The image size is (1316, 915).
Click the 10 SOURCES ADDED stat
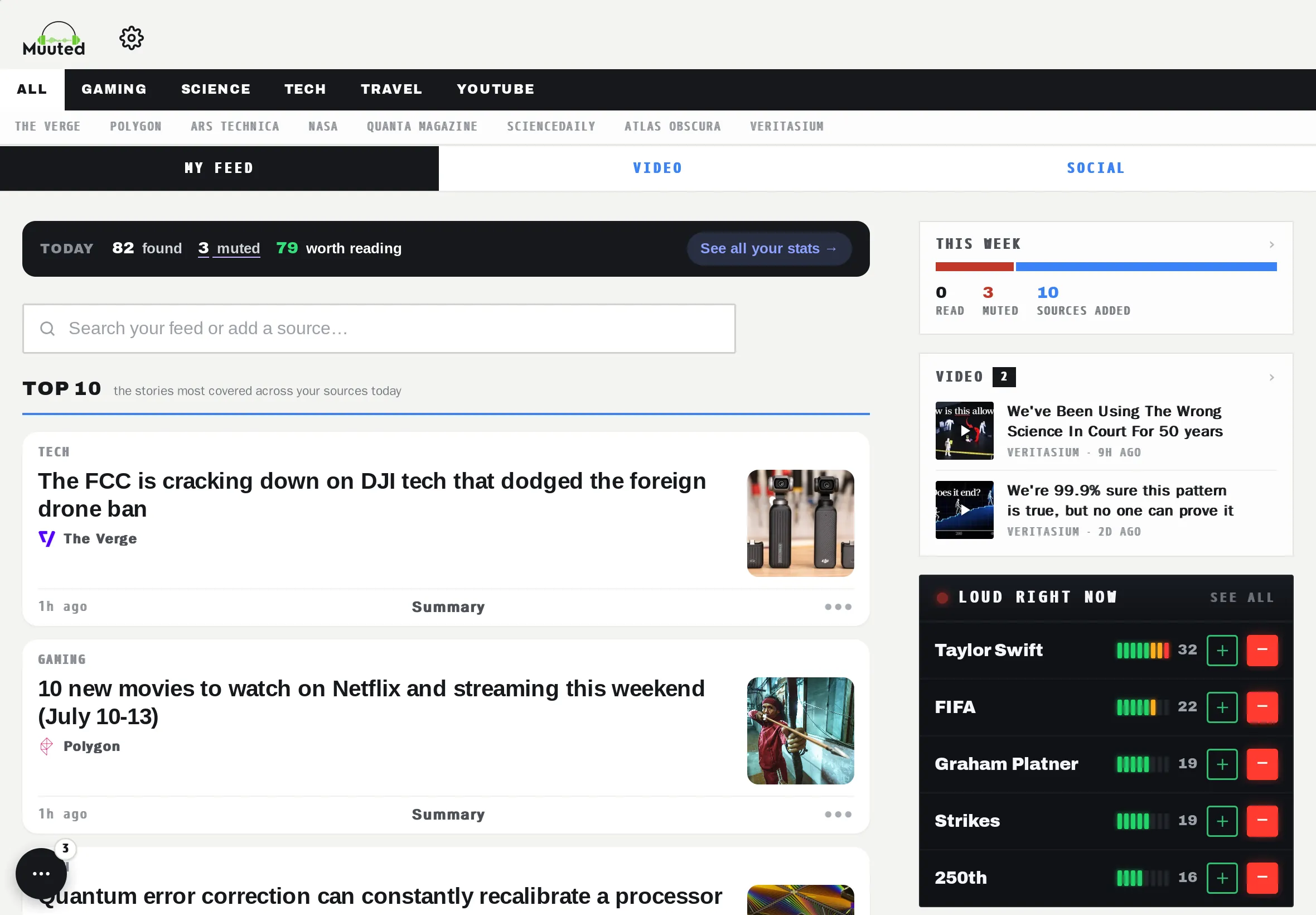click(x=1083, y=301)
